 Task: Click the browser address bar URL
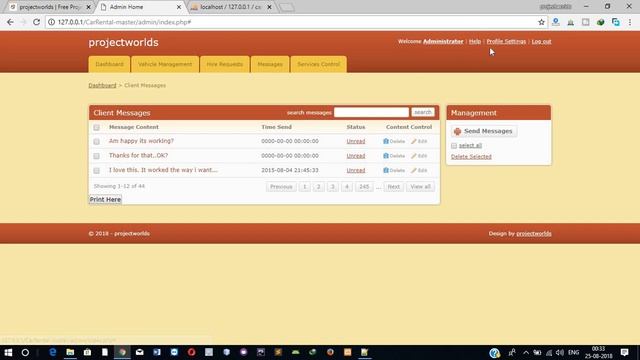[x=124, y=22]
